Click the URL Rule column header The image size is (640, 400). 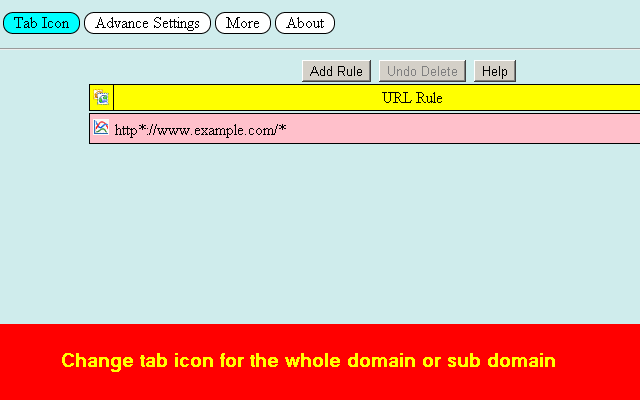(412, 98)
